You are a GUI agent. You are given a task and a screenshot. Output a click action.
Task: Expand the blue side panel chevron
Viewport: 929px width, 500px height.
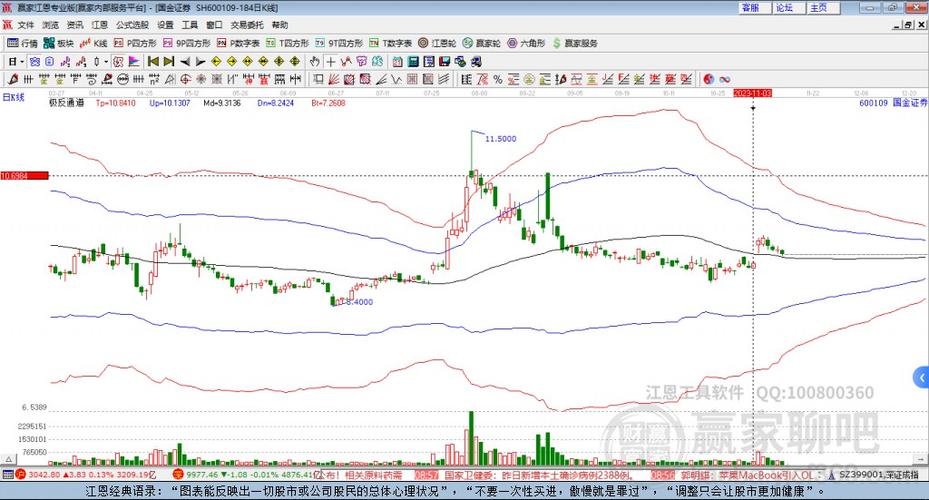tap(921, 377)
